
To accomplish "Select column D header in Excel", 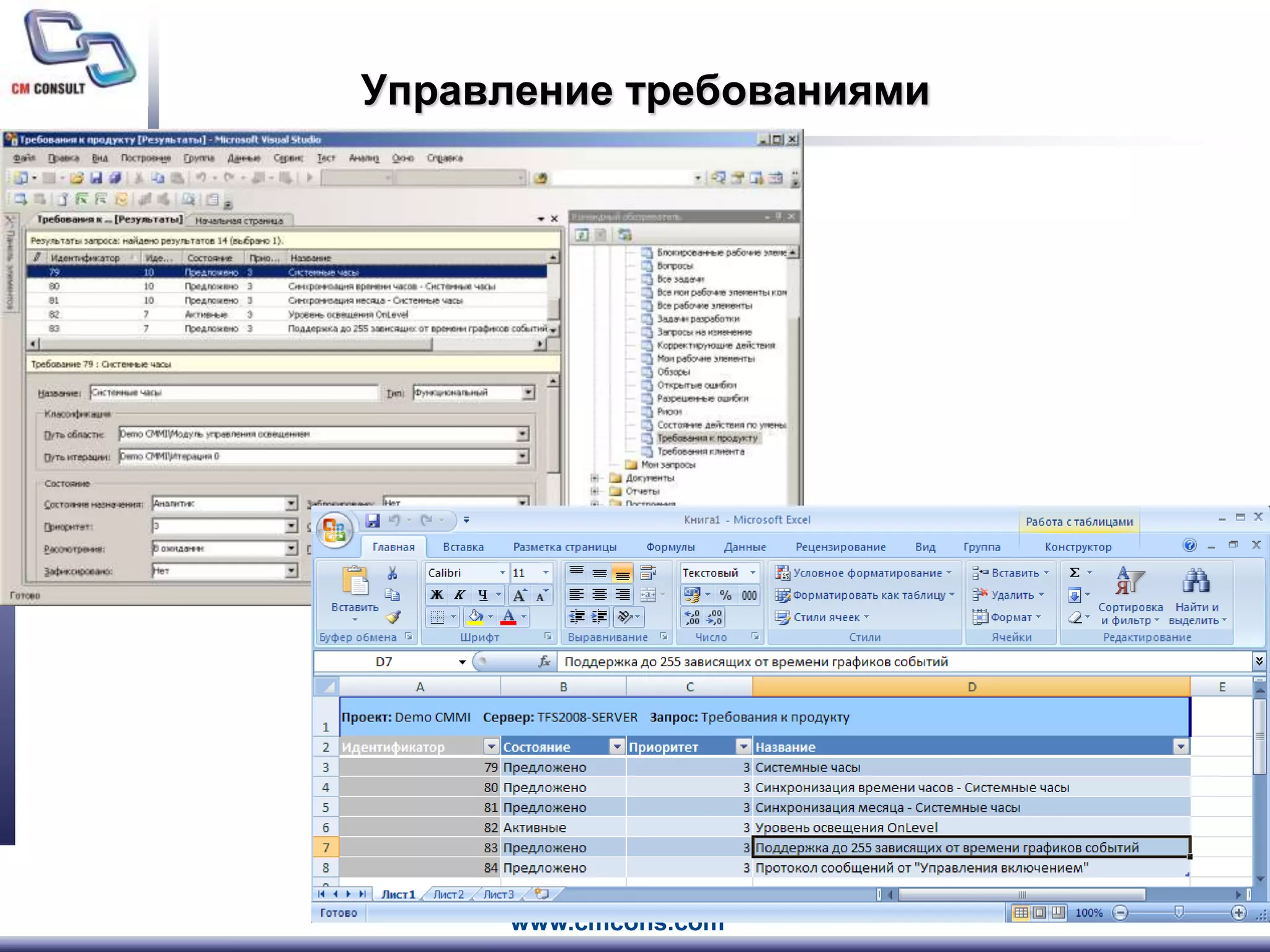I will (x=971, y=687).
